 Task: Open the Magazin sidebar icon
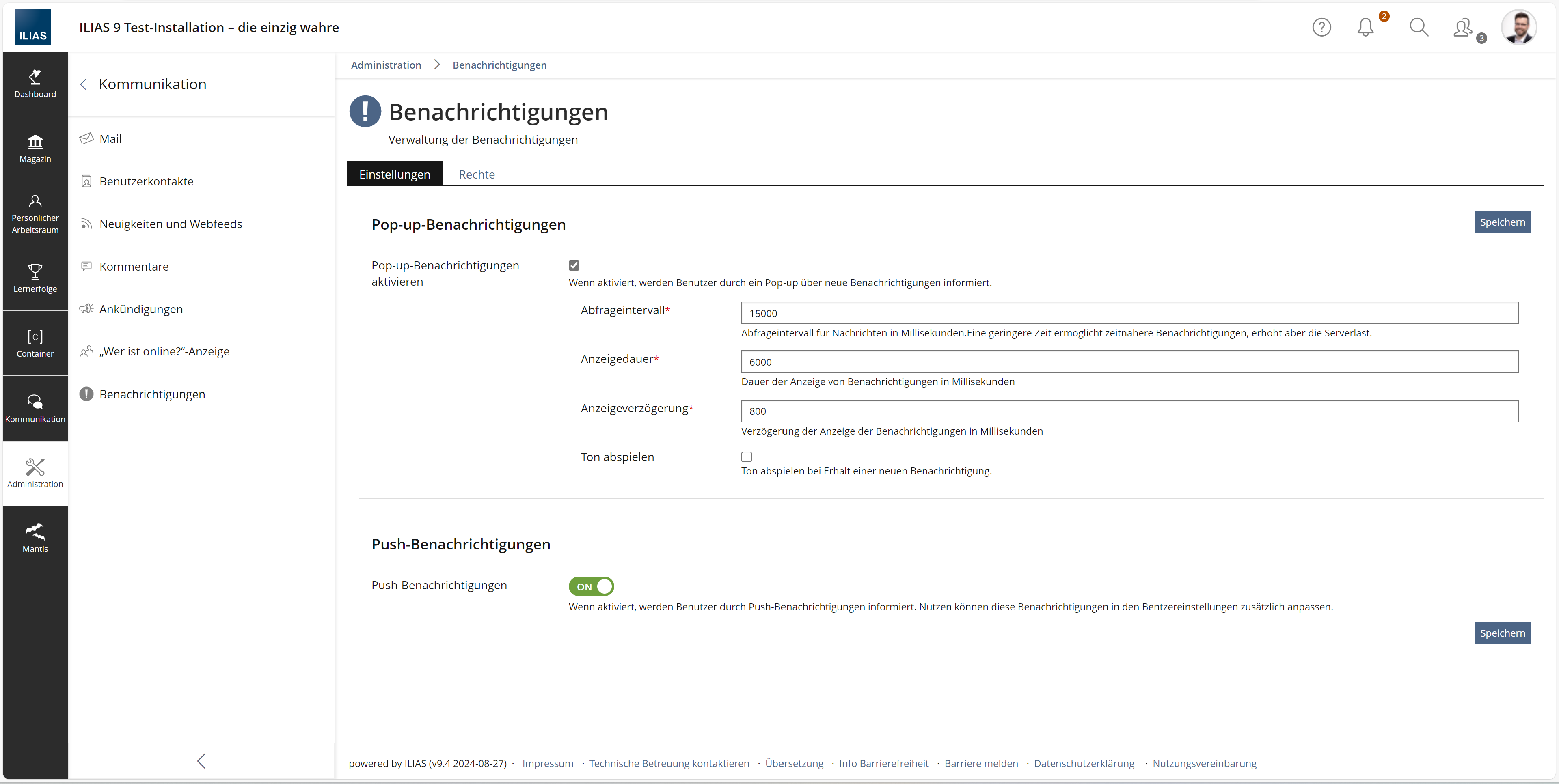[35, 149]
